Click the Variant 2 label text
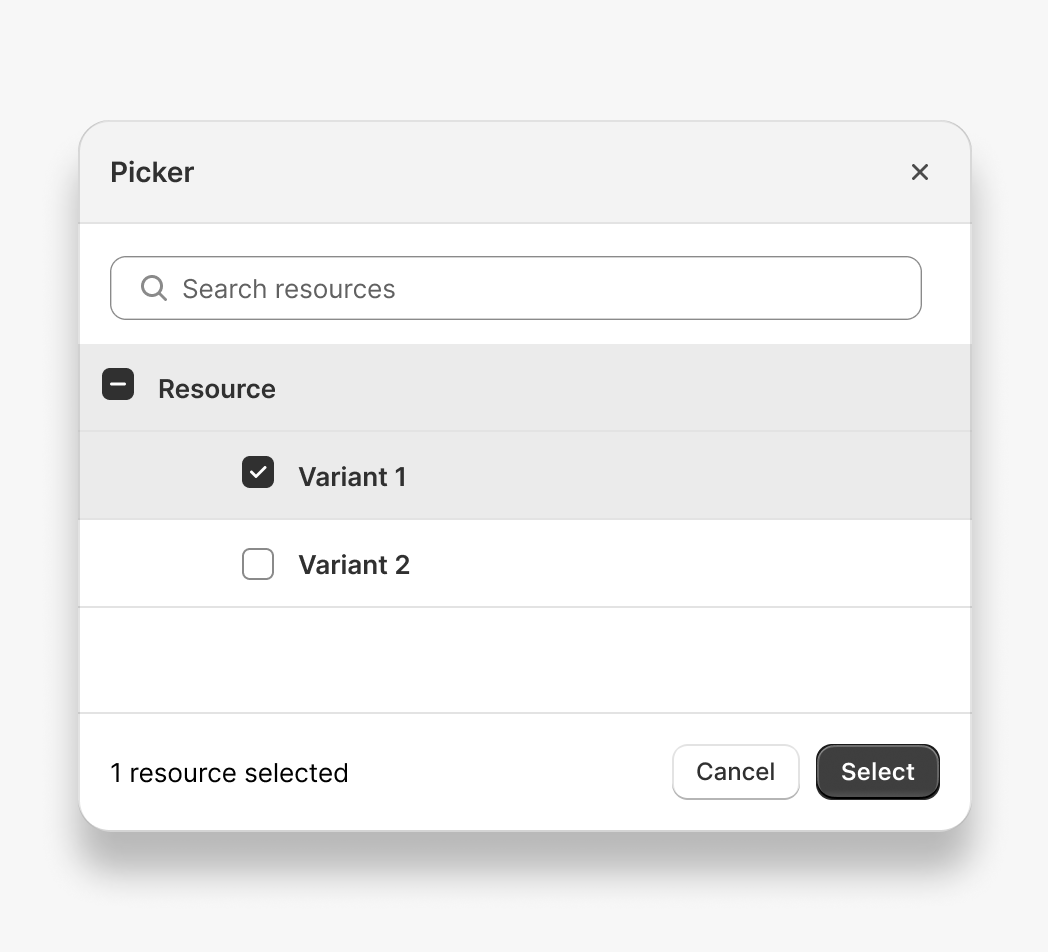The height and width of the screenshot is (952, 1048). [354, 564]
